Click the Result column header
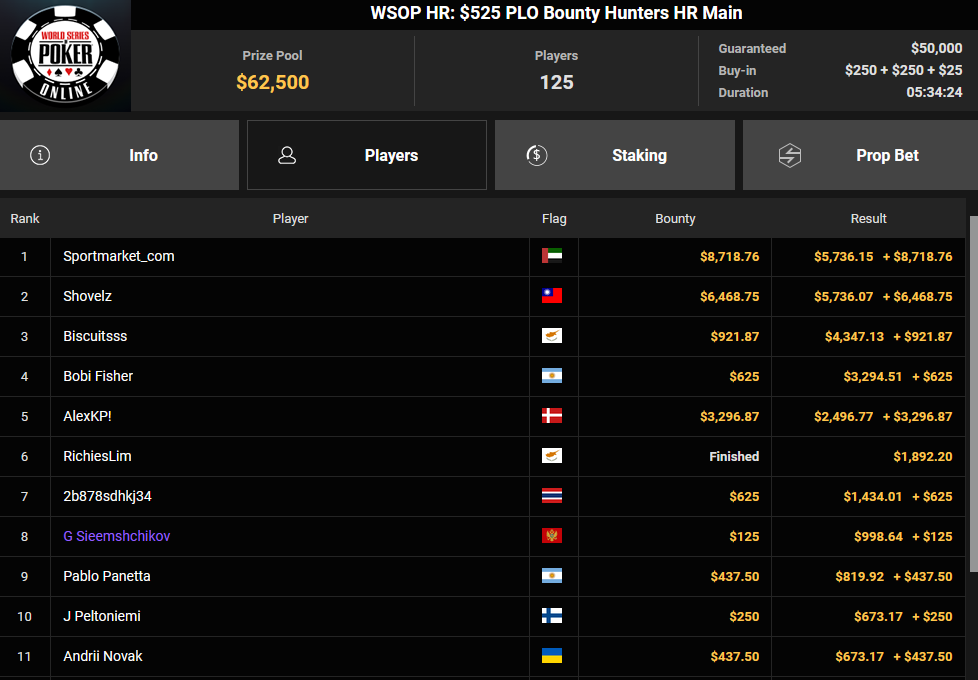The width and height of the screenshot is (978, 680). pyautogui.click(x=868, y=218)
